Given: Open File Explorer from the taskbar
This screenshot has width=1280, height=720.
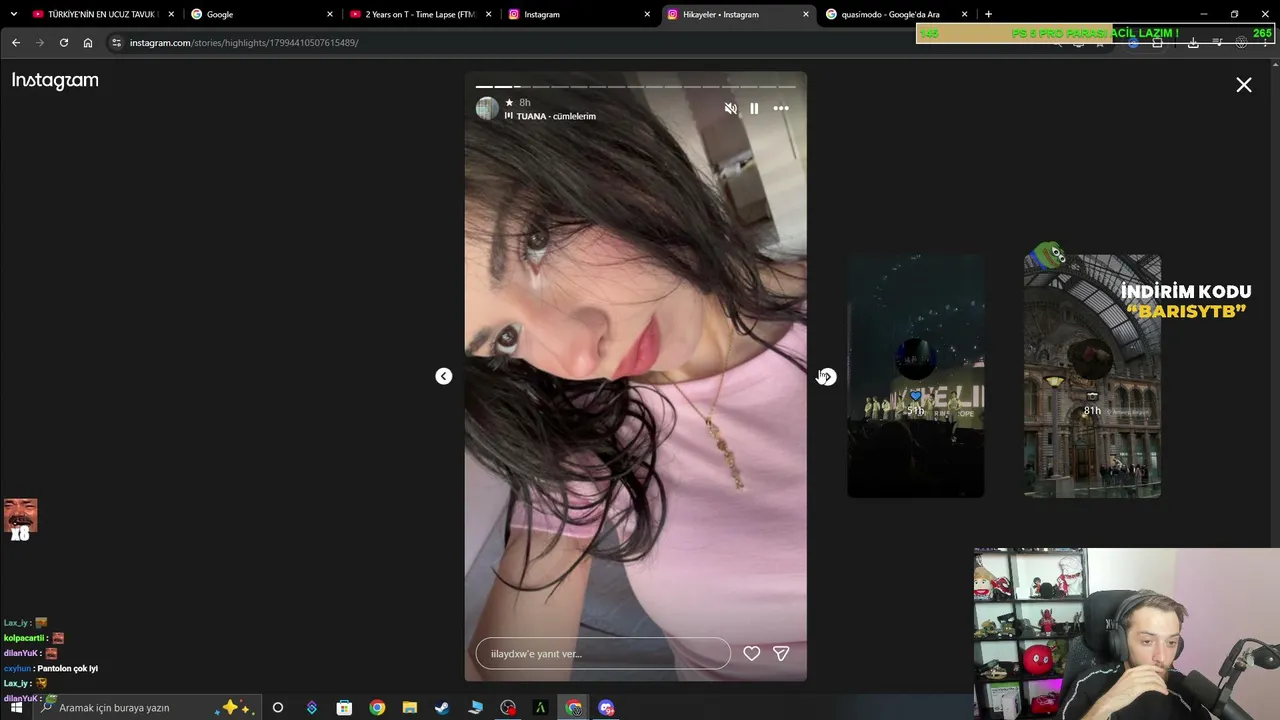Looking at the screenshot, I should pos(410,708).
